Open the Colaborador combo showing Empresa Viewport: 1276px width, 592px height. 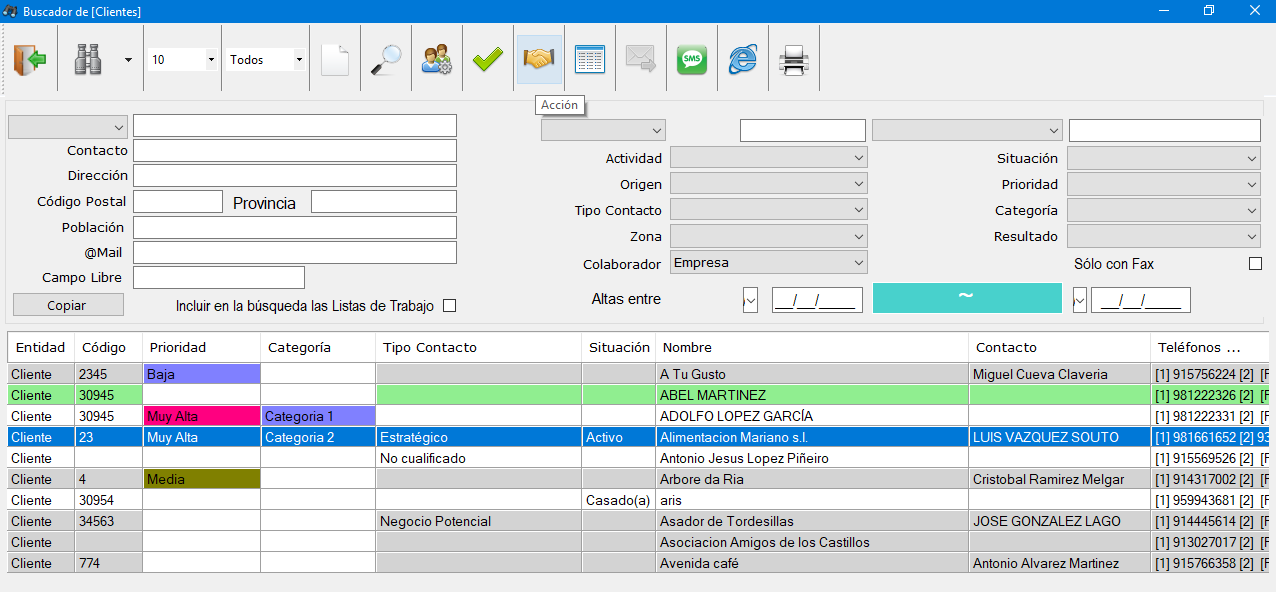(768, 263)
